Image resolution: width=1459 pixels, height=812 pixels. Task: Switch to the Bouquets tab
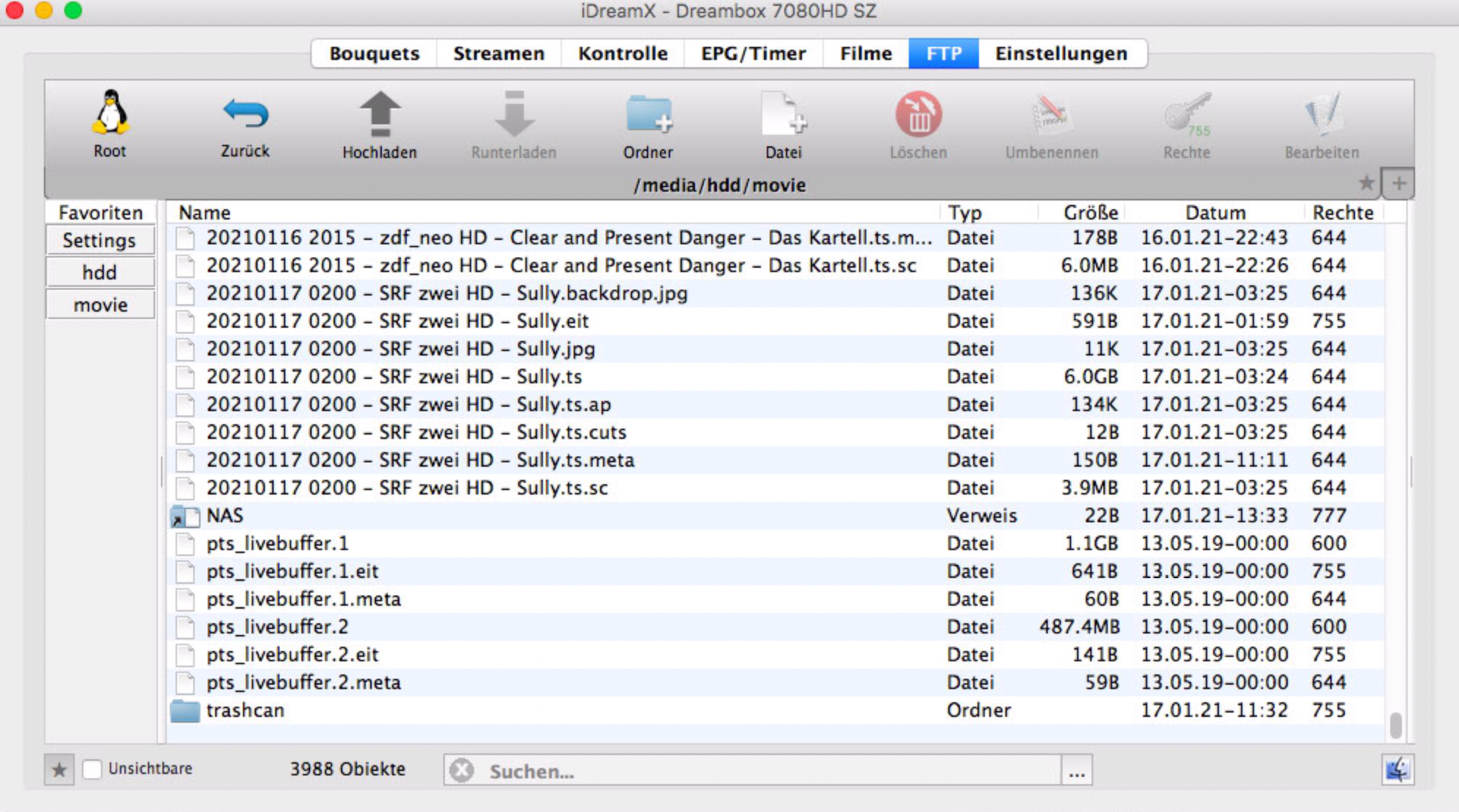pos(374,53)
